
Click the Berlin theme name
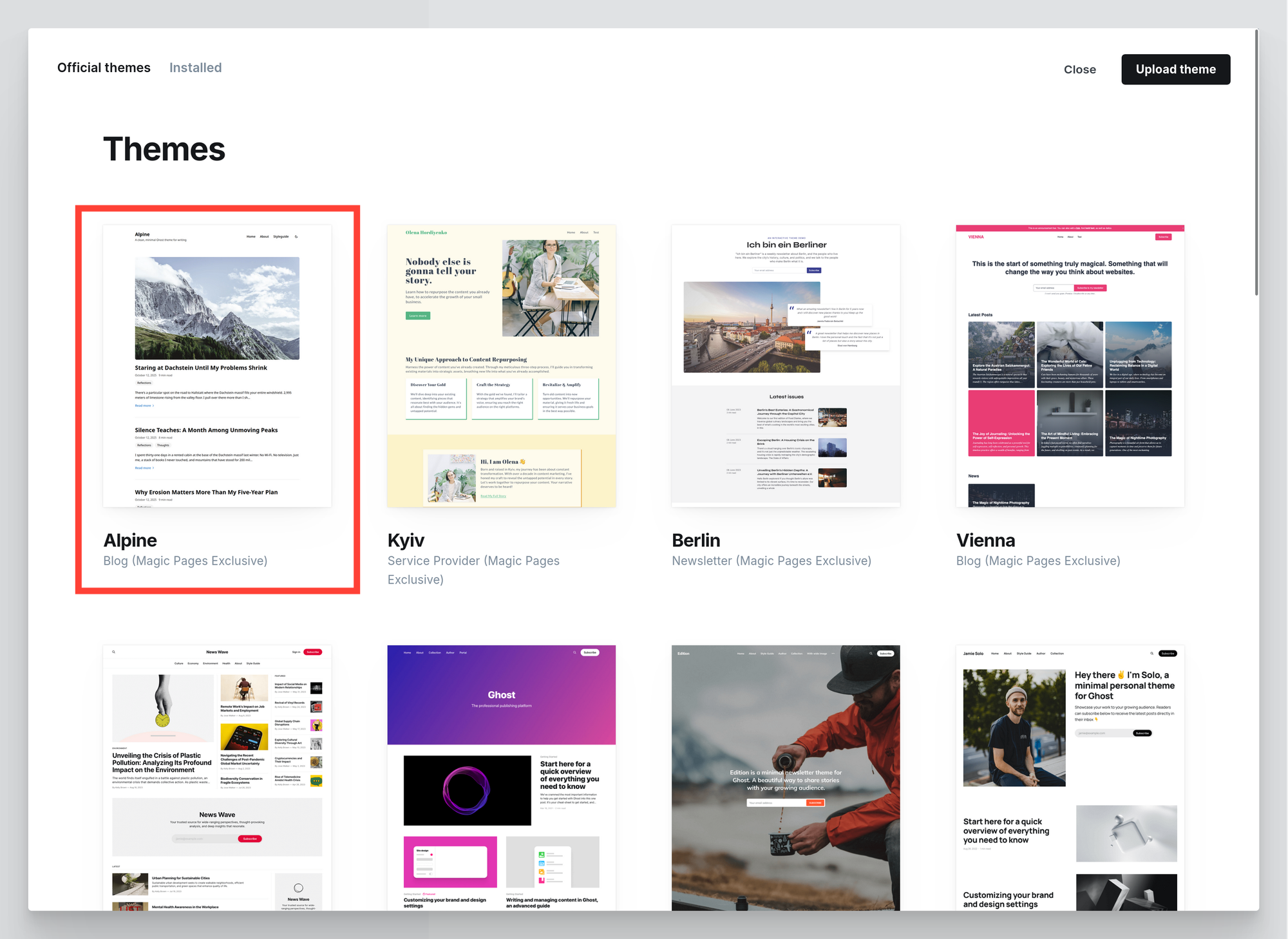point(696,540)
